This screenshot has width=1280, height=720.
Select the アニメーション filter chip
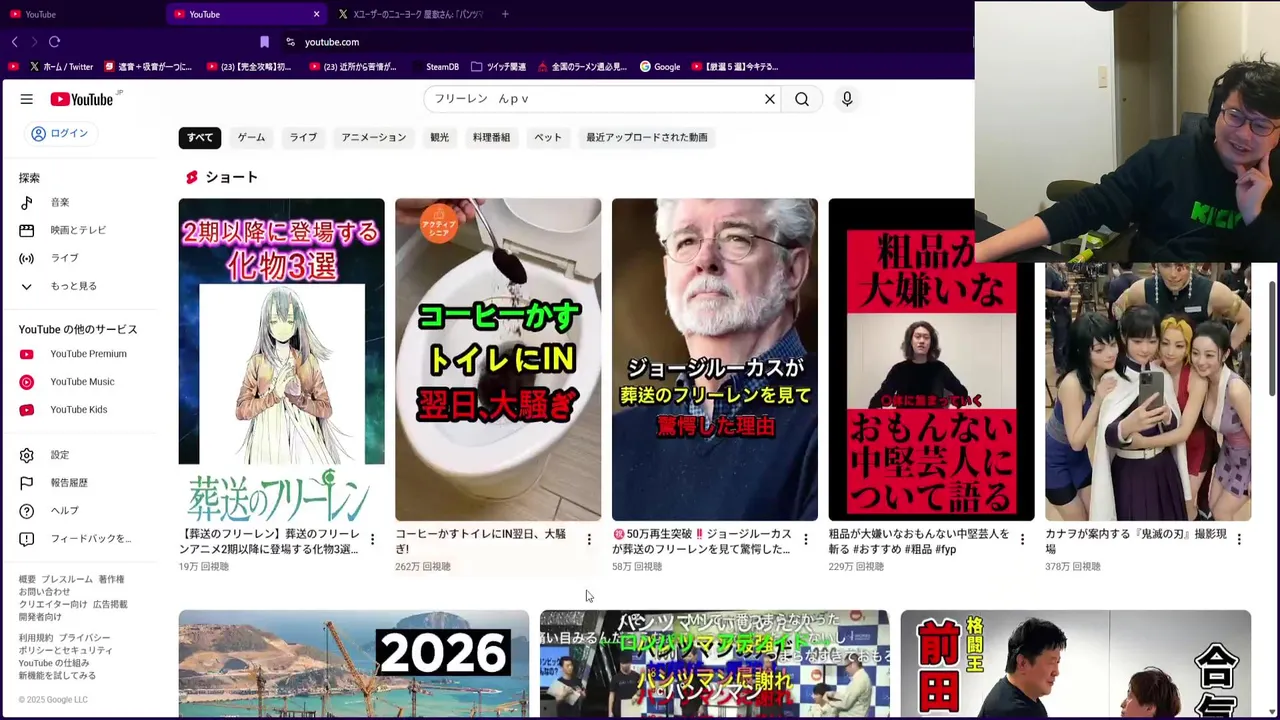[x=374, y=137]
